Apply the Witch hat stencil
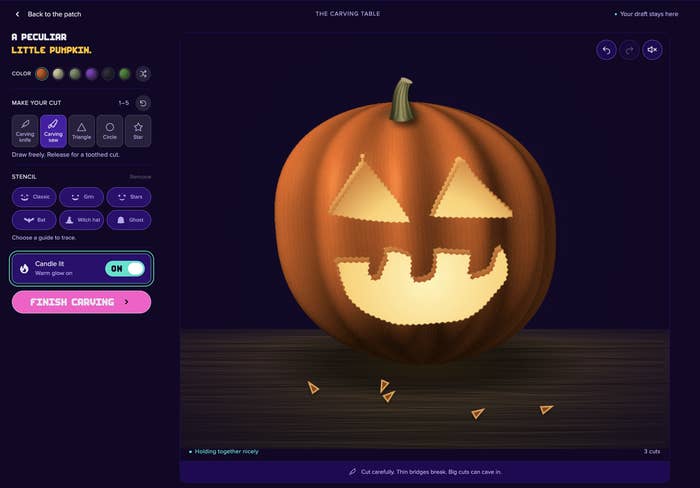 (82, 220)
